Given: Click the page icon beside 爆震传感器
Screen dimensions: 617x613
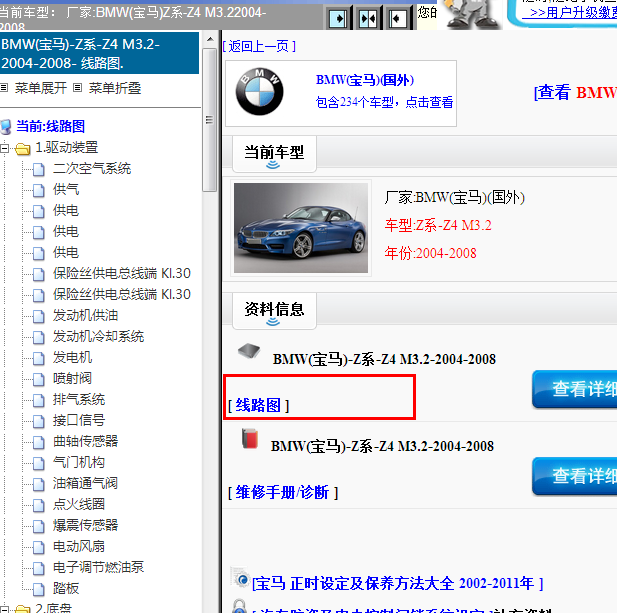Looking at the screenshot, I should point(39,526).
